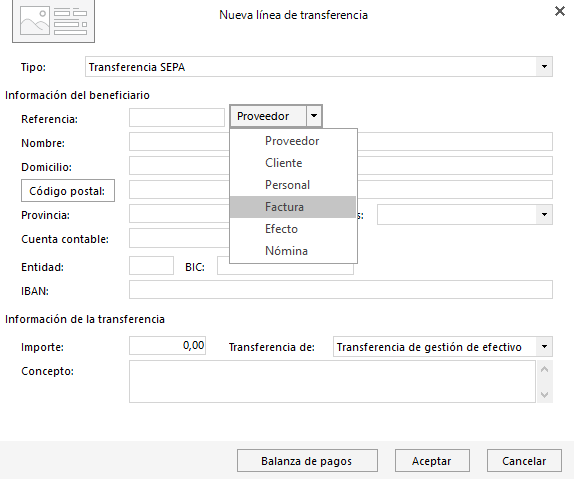Click the Código postal button

(68, 191)
